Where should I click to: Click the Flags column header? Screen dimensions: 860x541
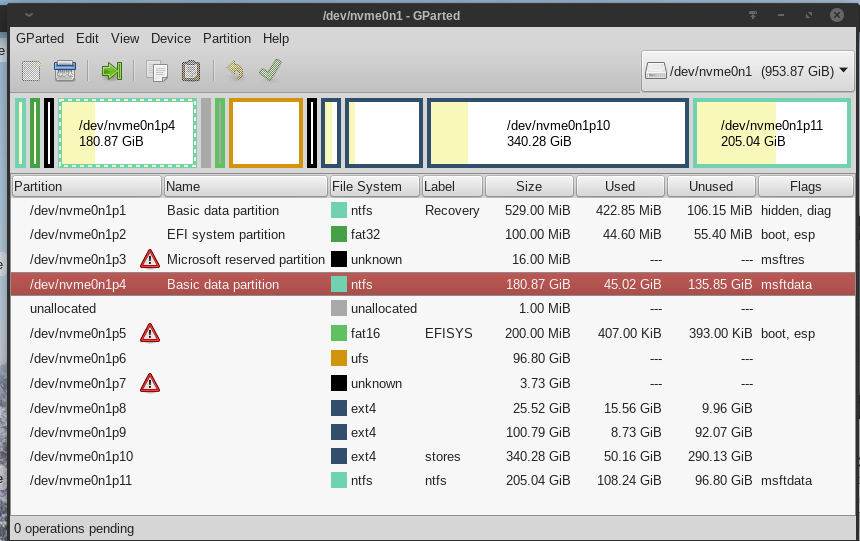pyautogui.click(x=805, y=186)
